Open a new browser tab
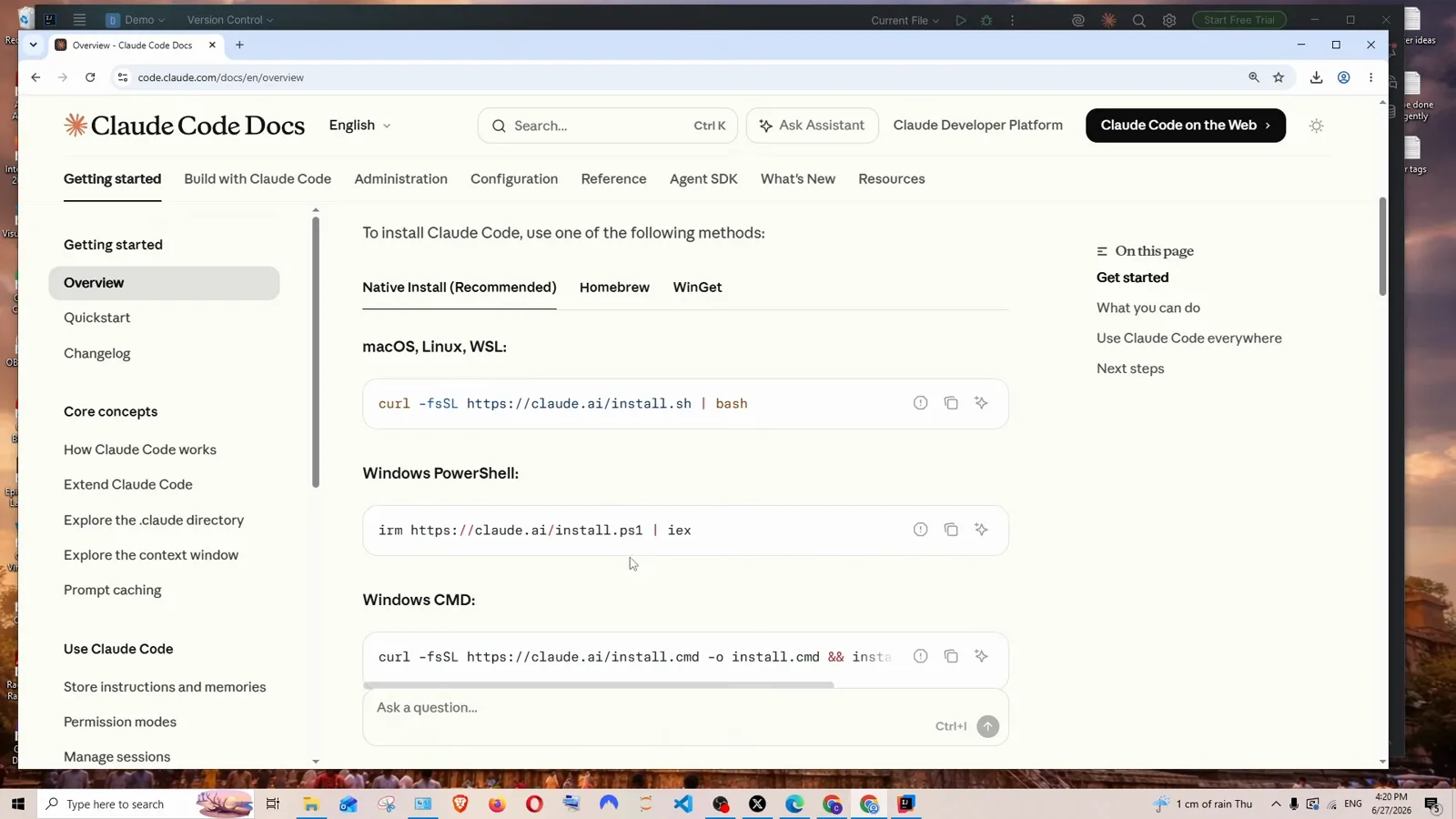 click(x=239, y=45)
